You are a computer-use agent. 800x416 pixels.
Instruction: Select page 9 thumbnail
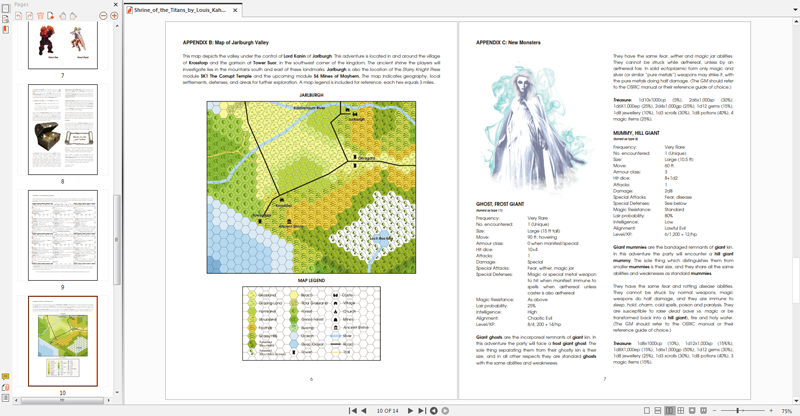62,235
